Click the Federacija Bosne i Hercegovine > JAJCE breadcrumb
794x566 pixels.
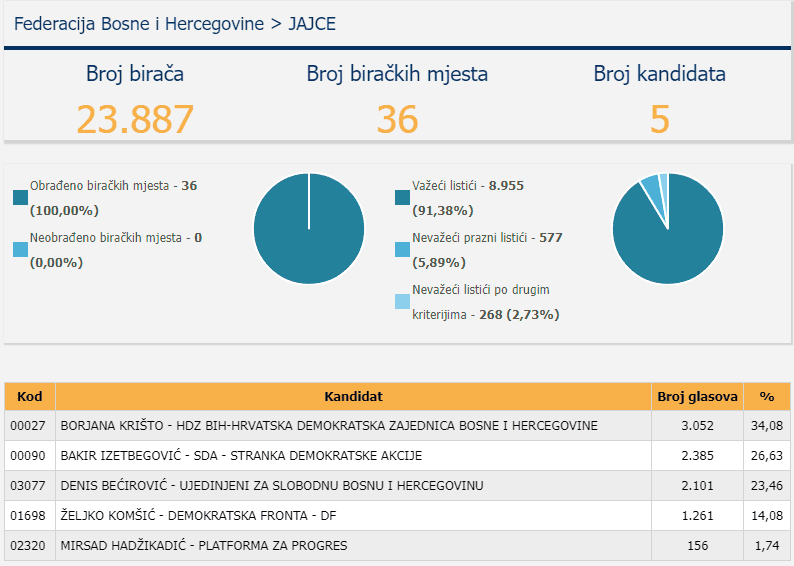[x=175, y=23]
